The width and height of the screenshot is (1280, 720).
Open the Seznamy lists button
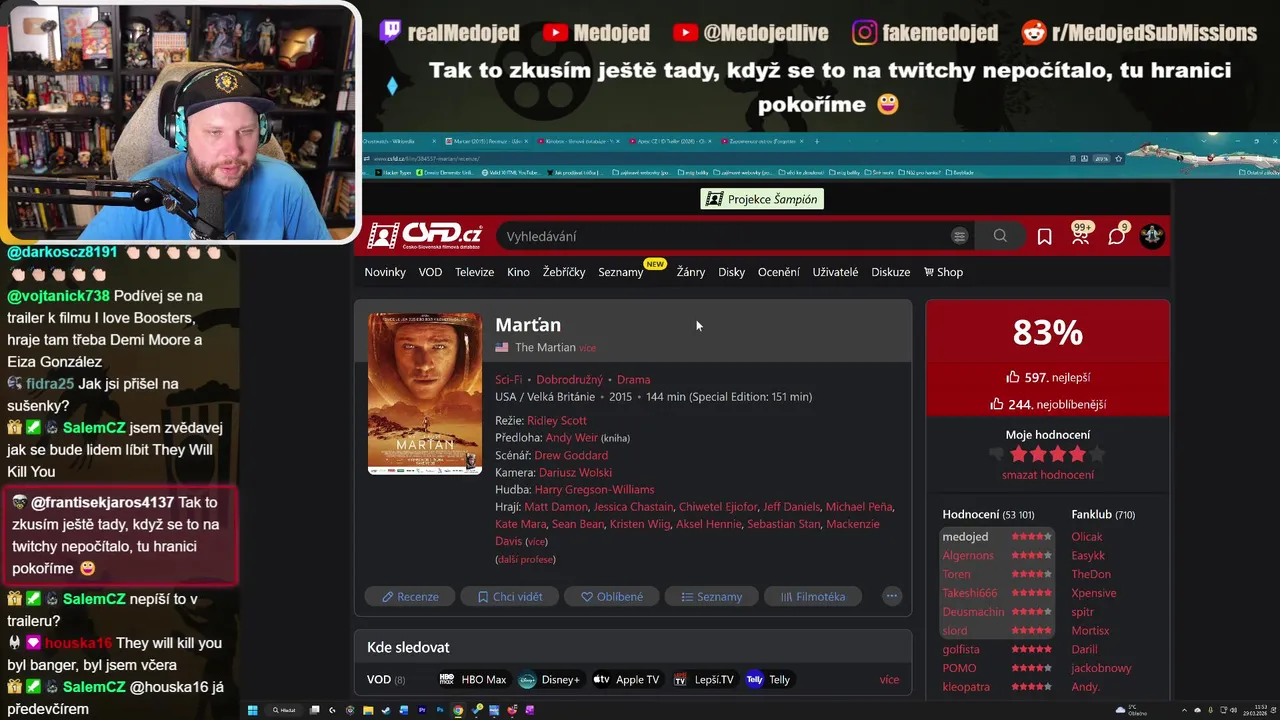[711, 596]
